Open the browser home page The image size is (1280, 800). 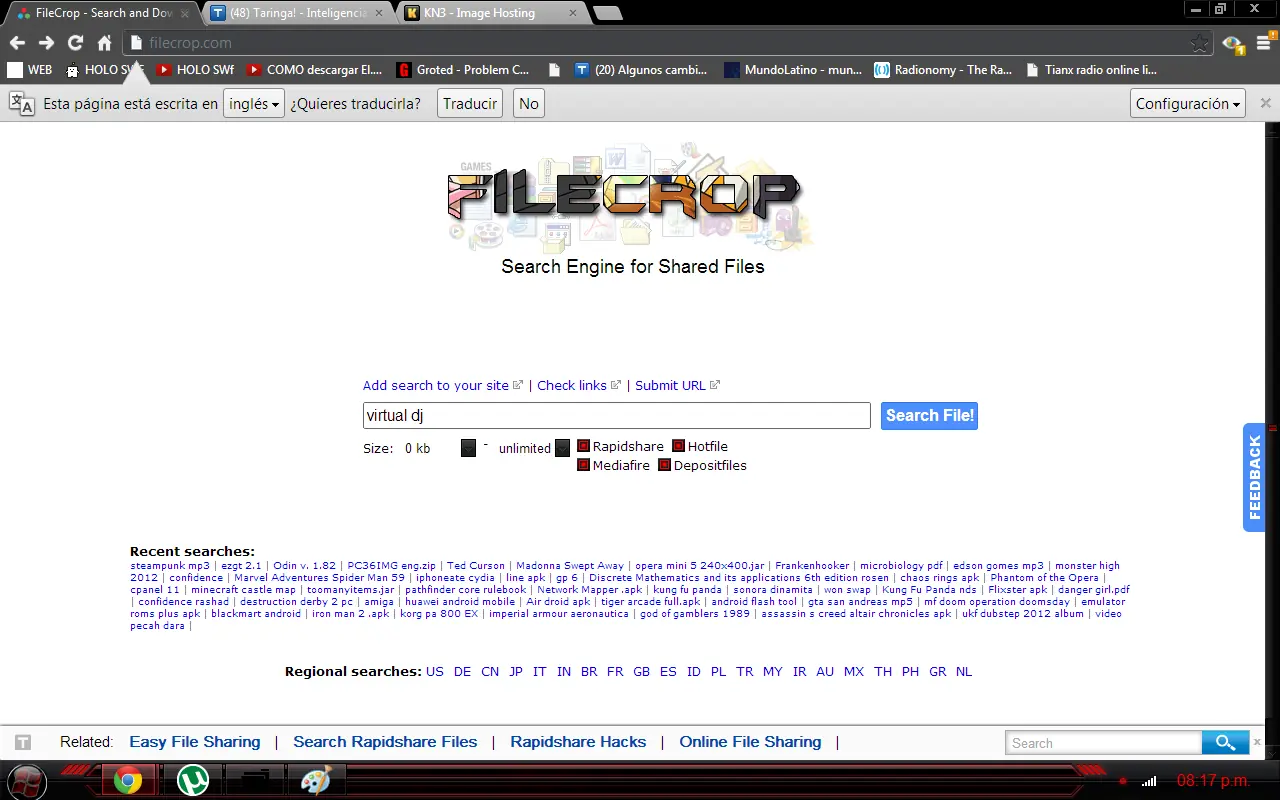(104, 43)
